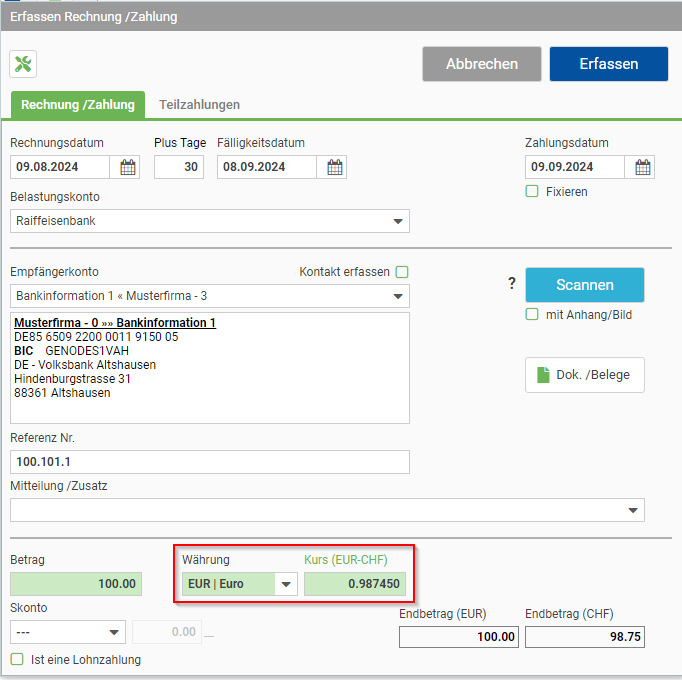Open the Fälligkeitsdatum calendar picker
The height and width of the screenshot is (680, 682).
(x=334, y=167)
